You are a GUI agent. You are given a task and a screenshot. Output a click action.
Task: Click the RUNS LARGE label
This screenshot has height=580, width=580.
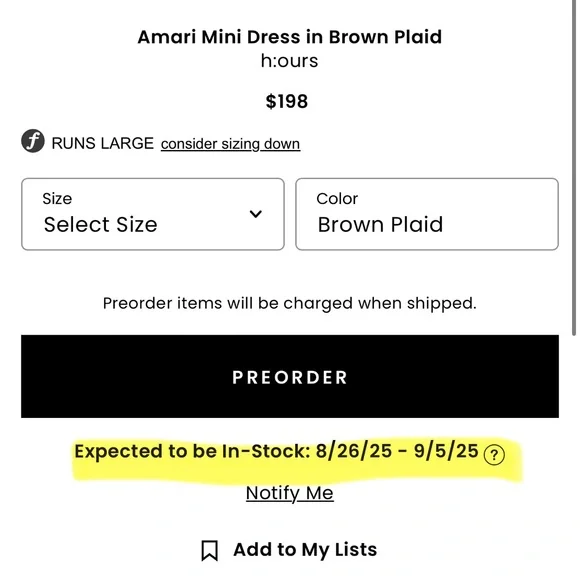(x=102, y=143)
